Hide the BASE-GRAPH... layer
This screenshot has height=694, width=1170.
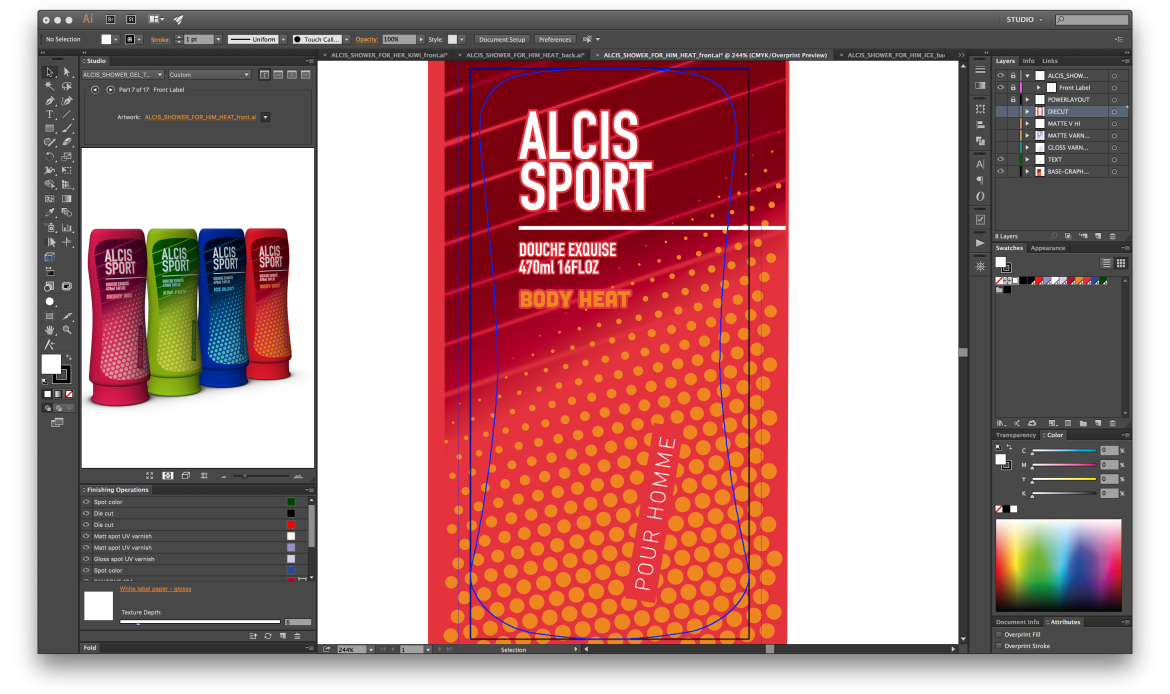pos(1001,171)
